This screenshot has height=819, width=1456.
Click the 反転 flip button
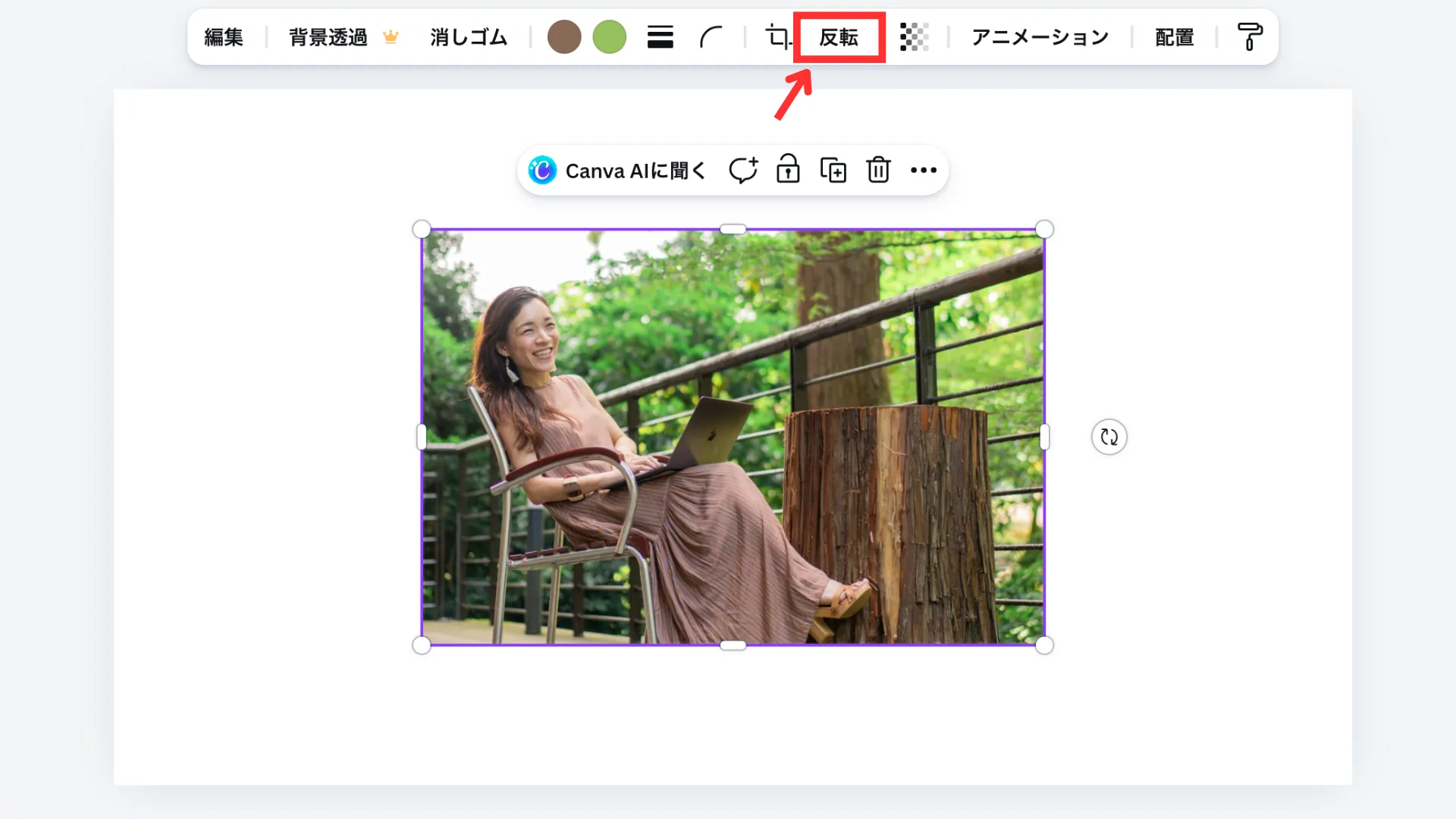point(839,37)
